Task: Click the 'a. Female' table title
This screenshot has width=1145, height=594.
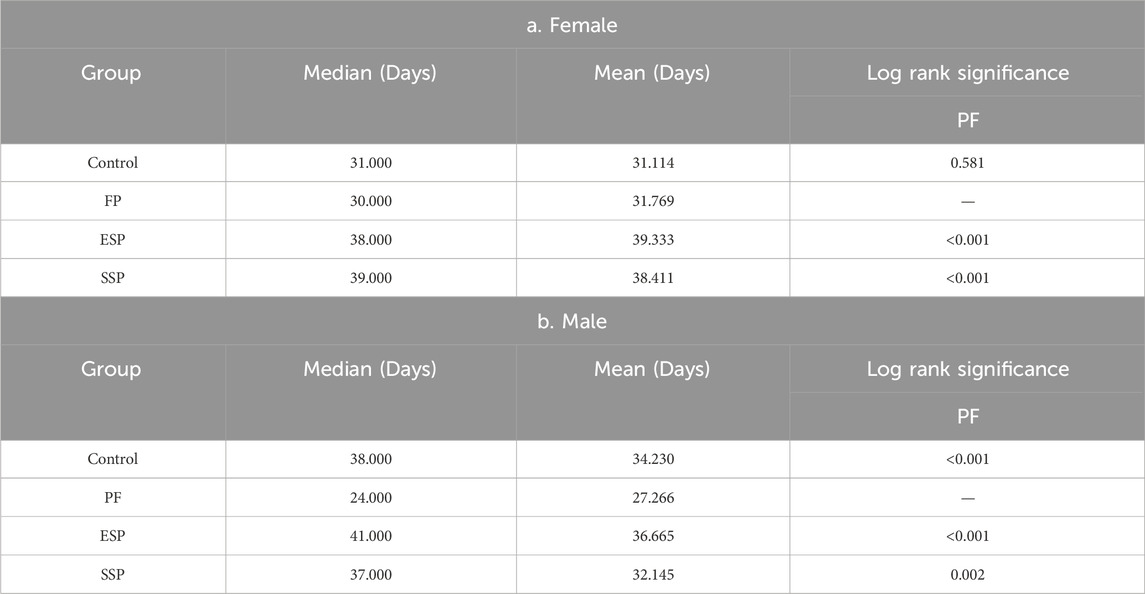Action: click(572, 25)
